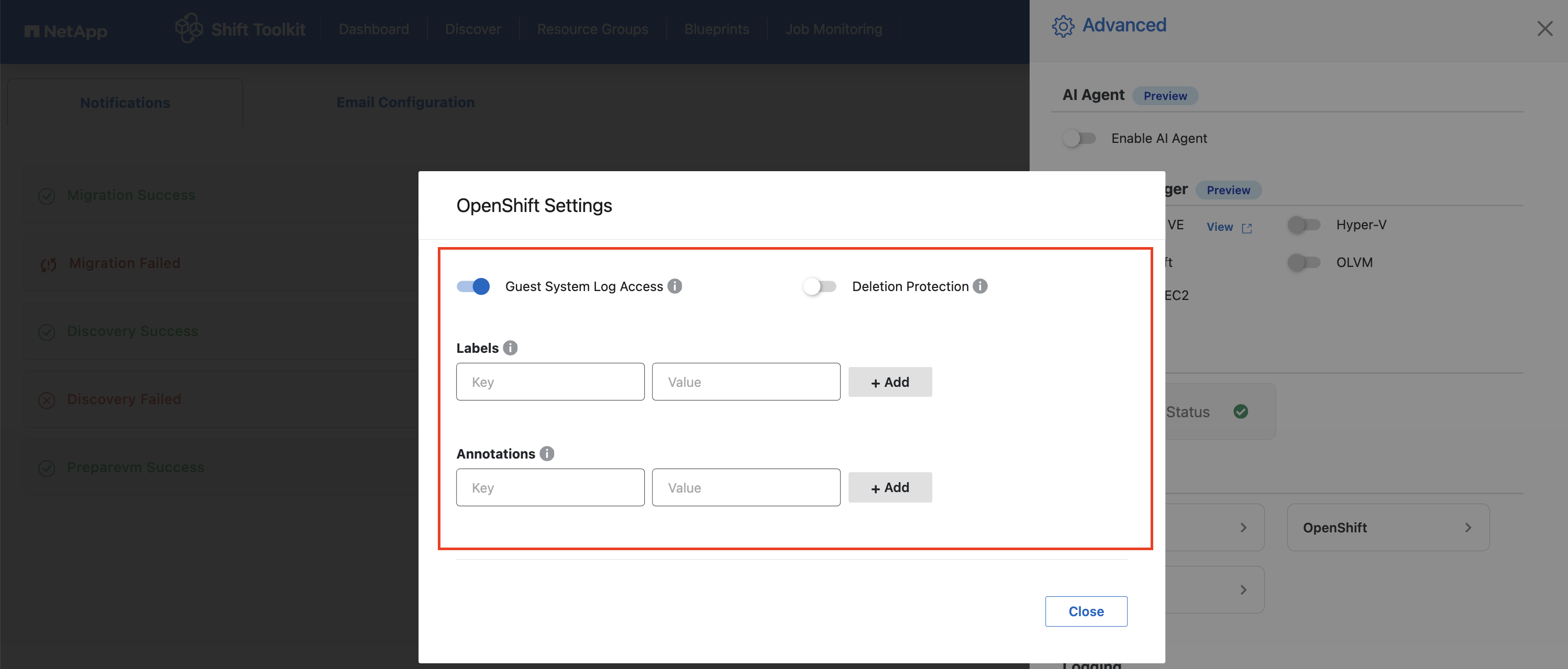Open Dashboard in the top navigation
Image resolution: width=1568 pixels, height=669 pixels.
(374, 29)
